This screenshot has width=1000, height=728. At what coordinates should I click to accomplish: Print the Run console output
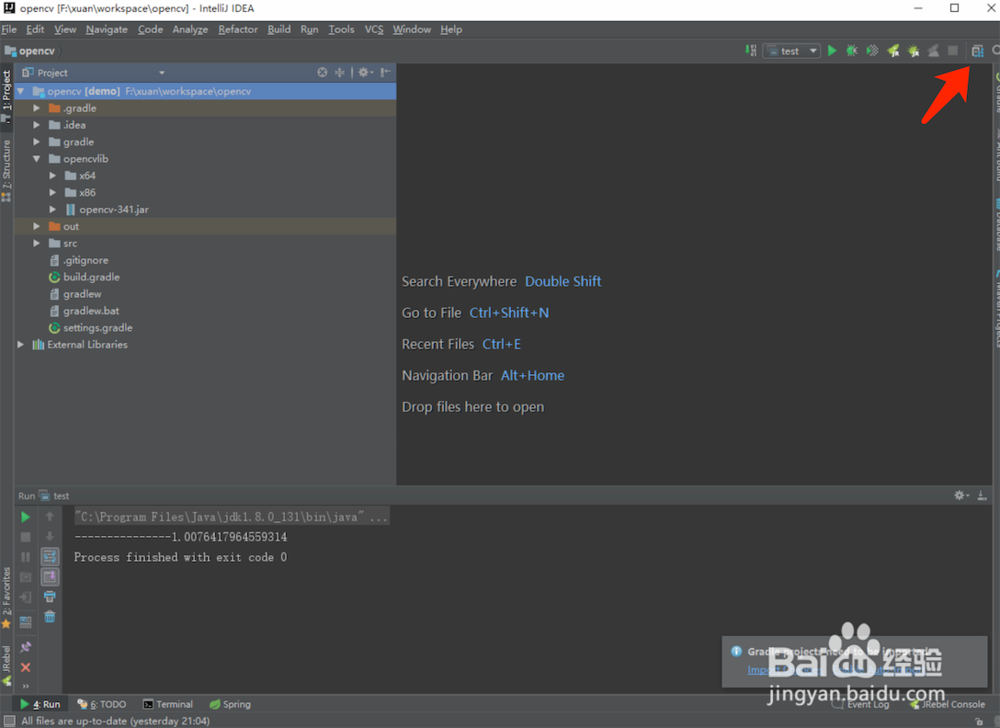[x=50, y=597]
